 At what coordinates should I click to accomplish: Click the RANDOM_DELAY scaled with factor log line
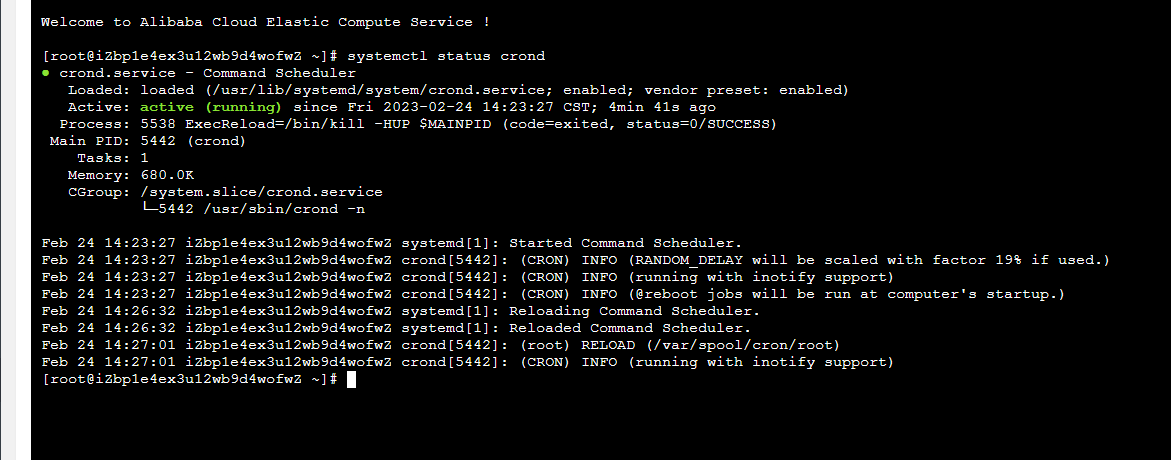coord(576,260)
